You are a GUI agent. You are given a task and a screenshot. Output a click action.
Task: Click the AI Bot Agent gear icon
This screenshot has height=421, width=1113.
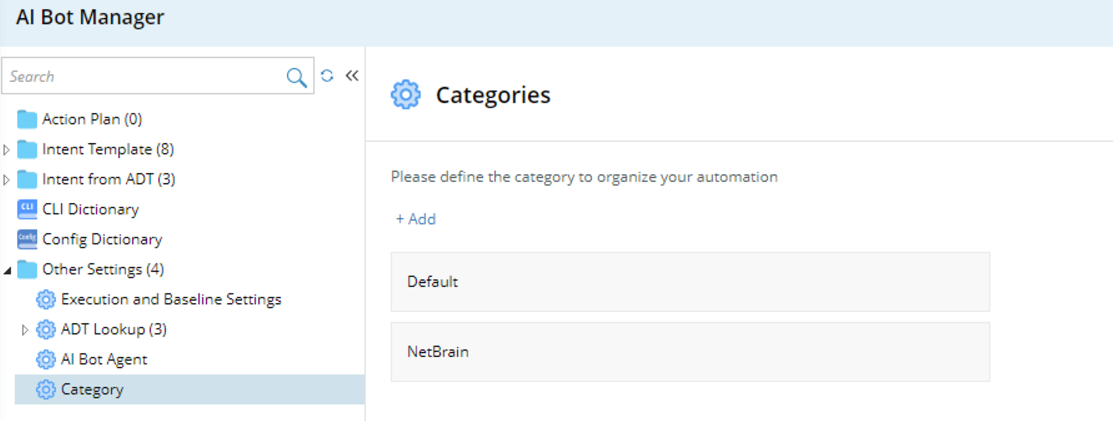tap(46, 359)
